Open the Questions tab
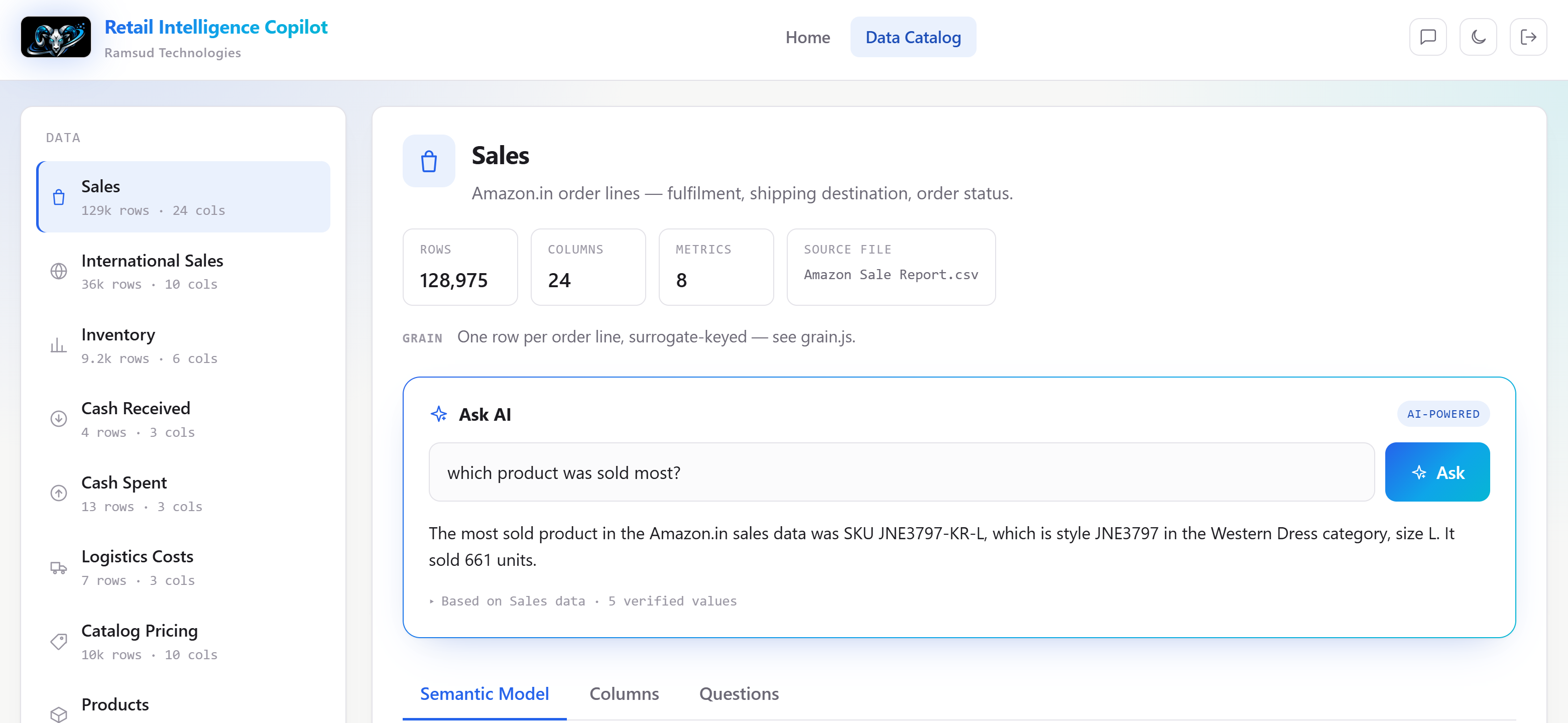This screenshot has height=723, width=1568. (739, 694)
